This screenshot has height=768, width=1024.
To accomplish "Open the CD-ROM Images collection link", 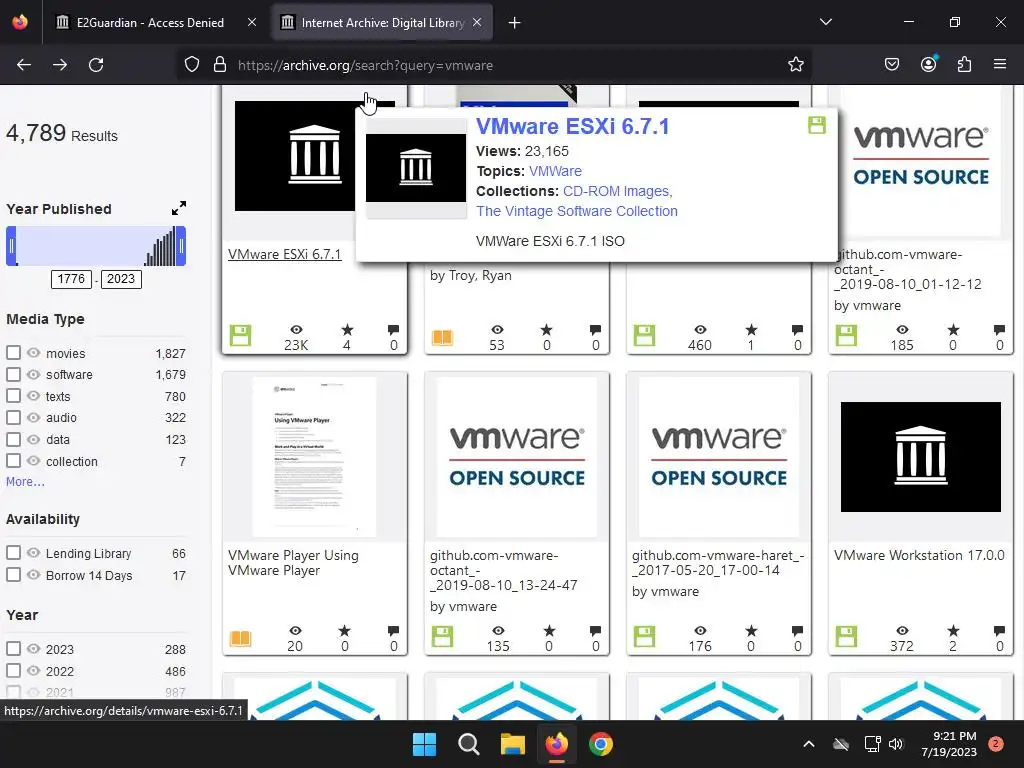I will [618, 191].
